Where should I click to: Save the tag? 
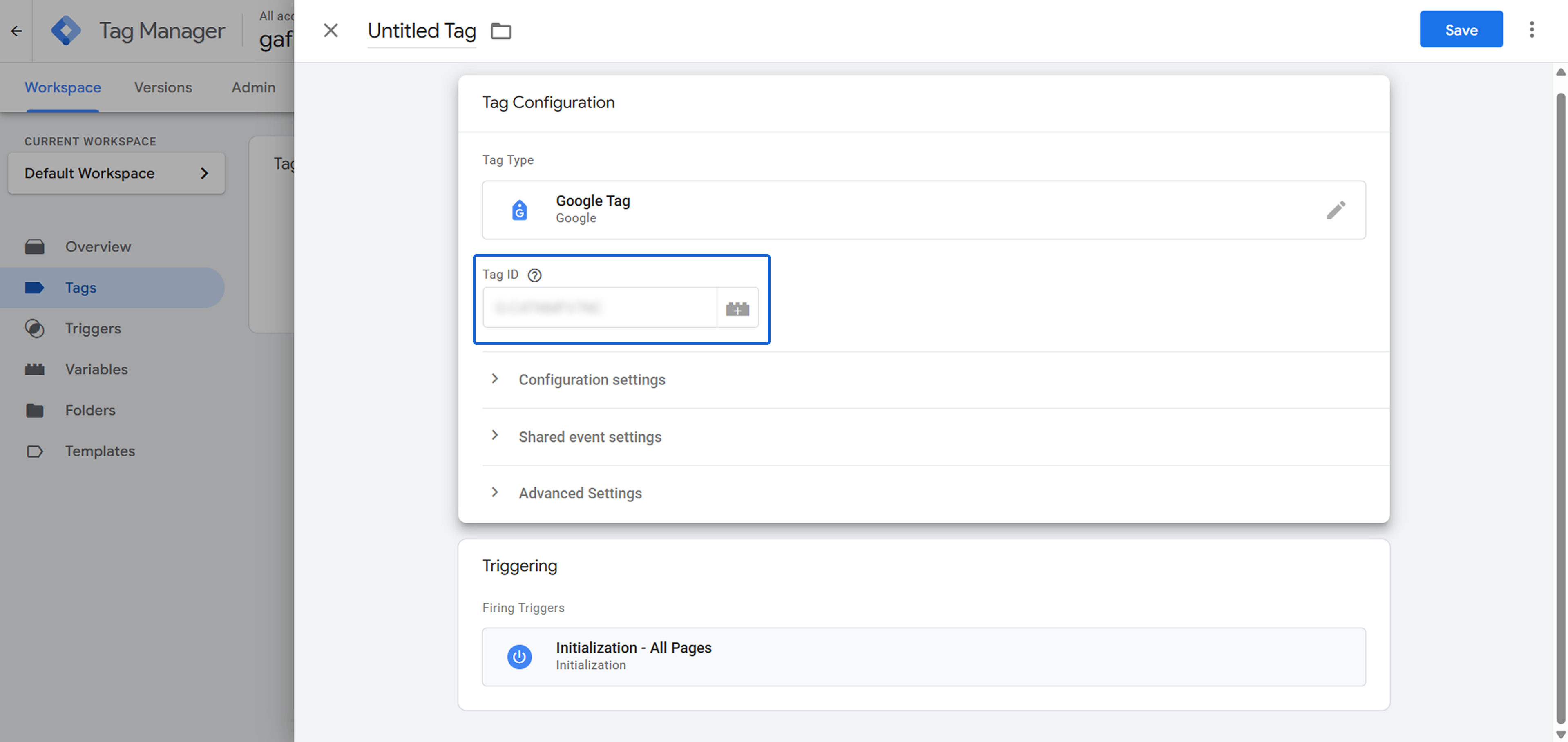(1461, 29)
